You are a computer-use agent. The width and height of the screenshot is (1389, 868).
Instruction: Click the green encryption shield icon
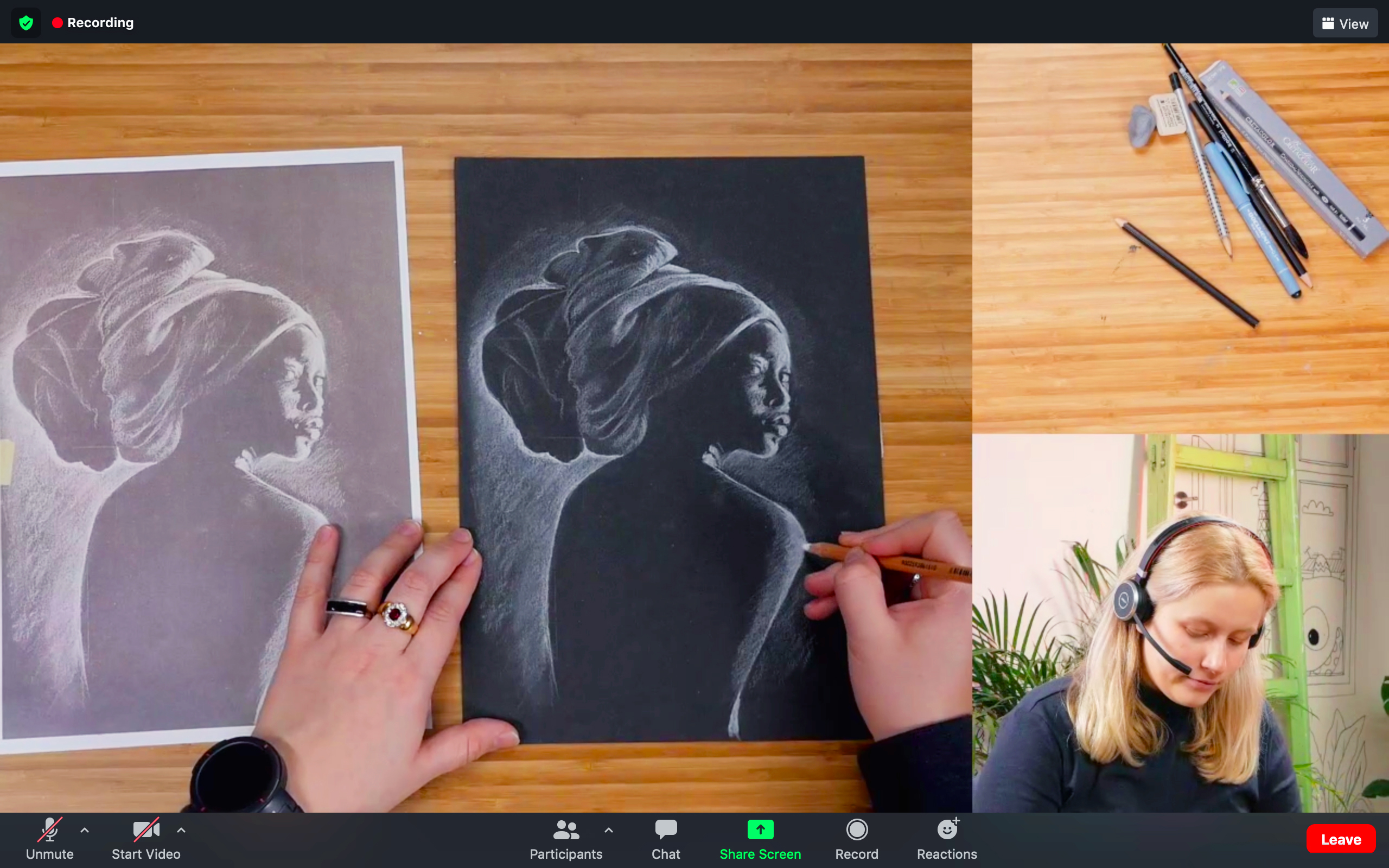26,23
